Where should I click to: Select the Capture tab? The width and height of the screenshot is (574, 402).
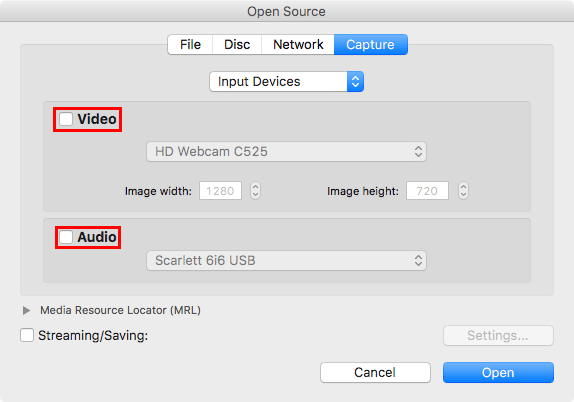(370, 45)
